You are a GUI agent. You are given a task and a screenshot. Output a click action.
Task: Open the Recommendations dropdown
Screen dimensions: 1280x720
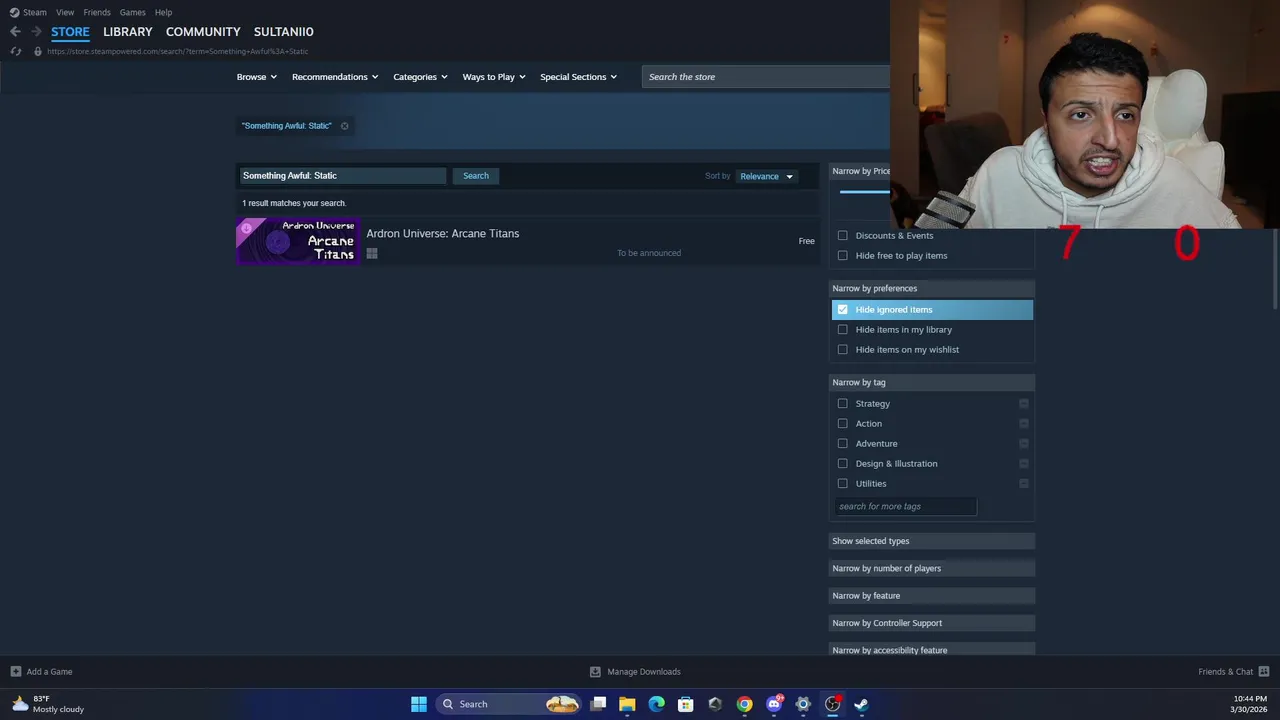335,77
